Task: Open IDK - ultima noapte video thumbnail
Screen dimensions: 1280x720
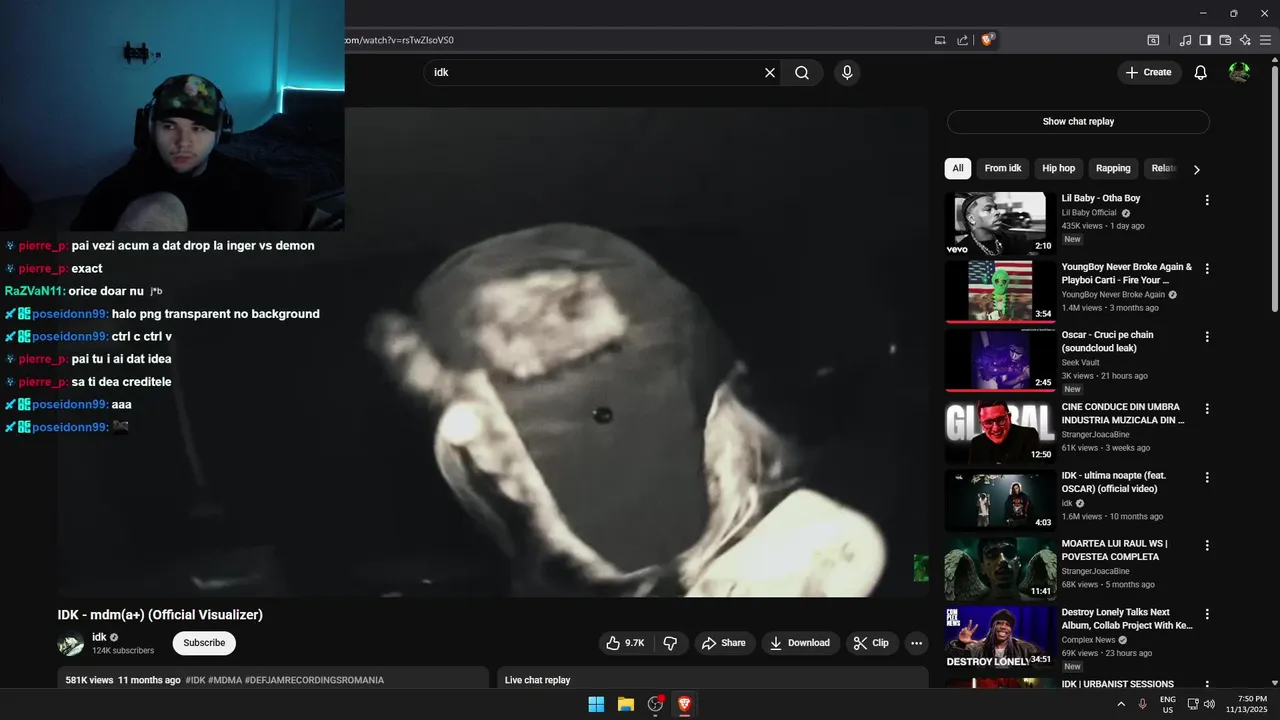Action: (x=1000, y=500)
